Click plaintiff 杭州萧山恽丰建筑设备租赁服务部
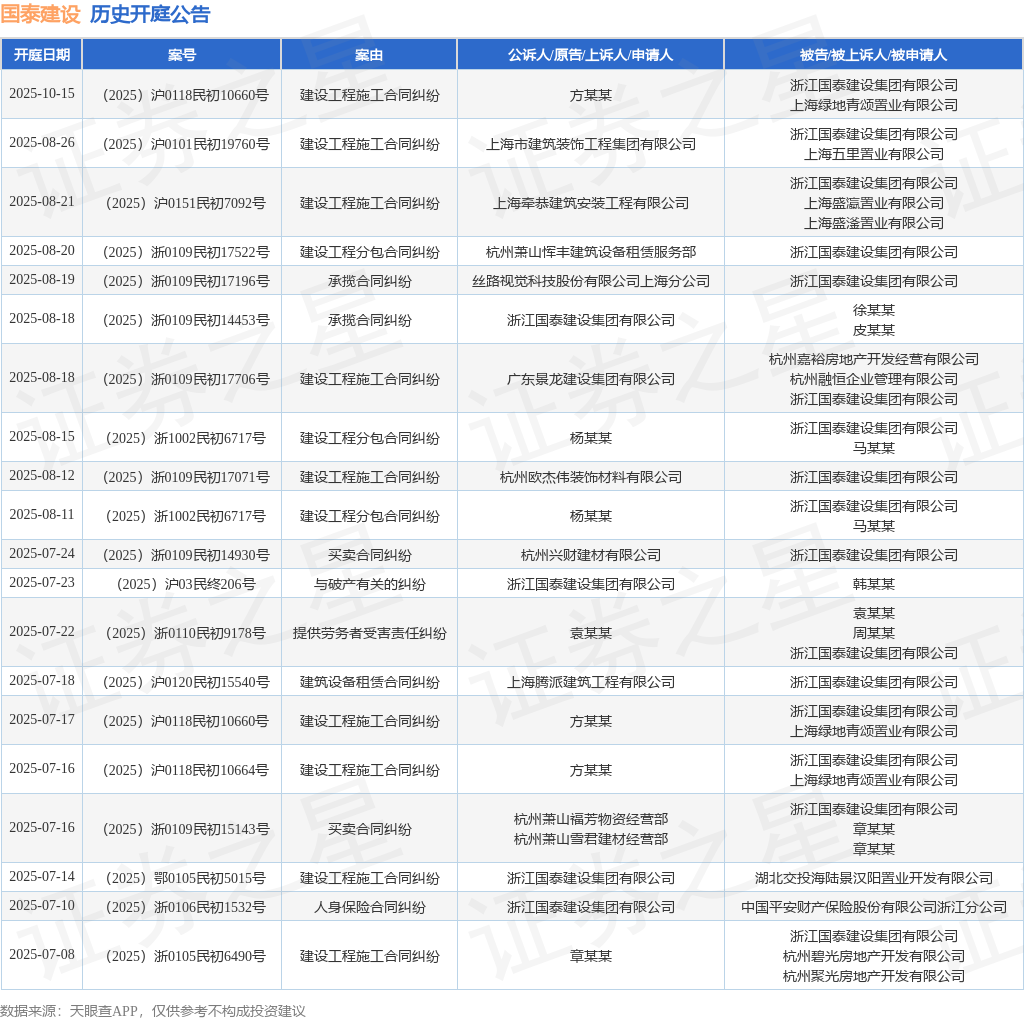Screen dimensions: 1024x1020 click(x=590, y=252)
